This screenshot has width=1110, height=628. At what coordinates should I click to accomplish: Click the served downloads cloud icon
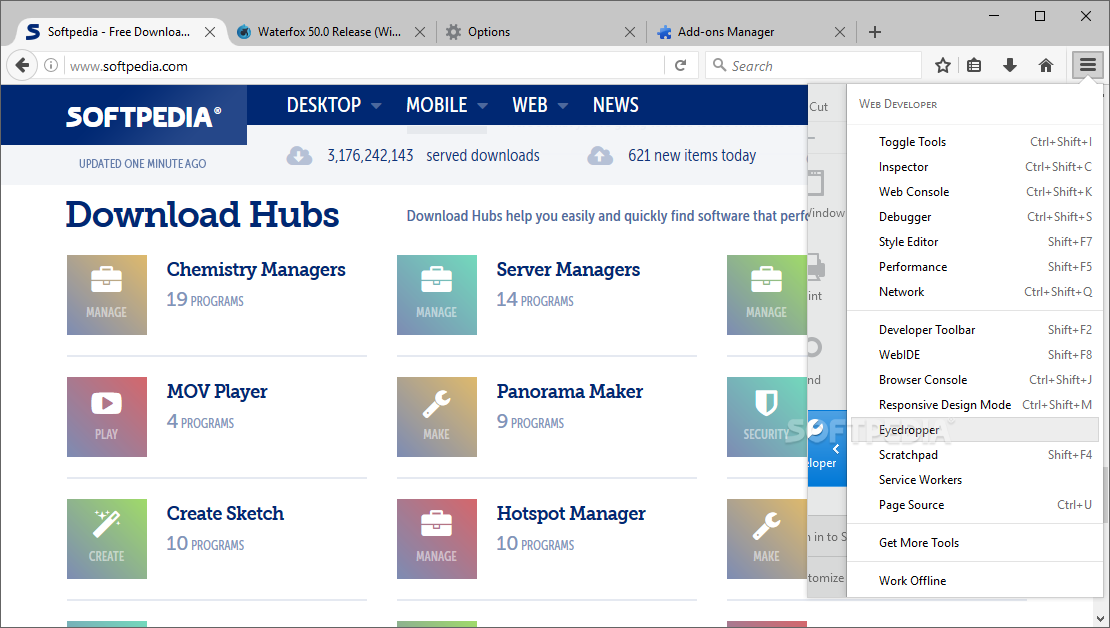[299, 156]
